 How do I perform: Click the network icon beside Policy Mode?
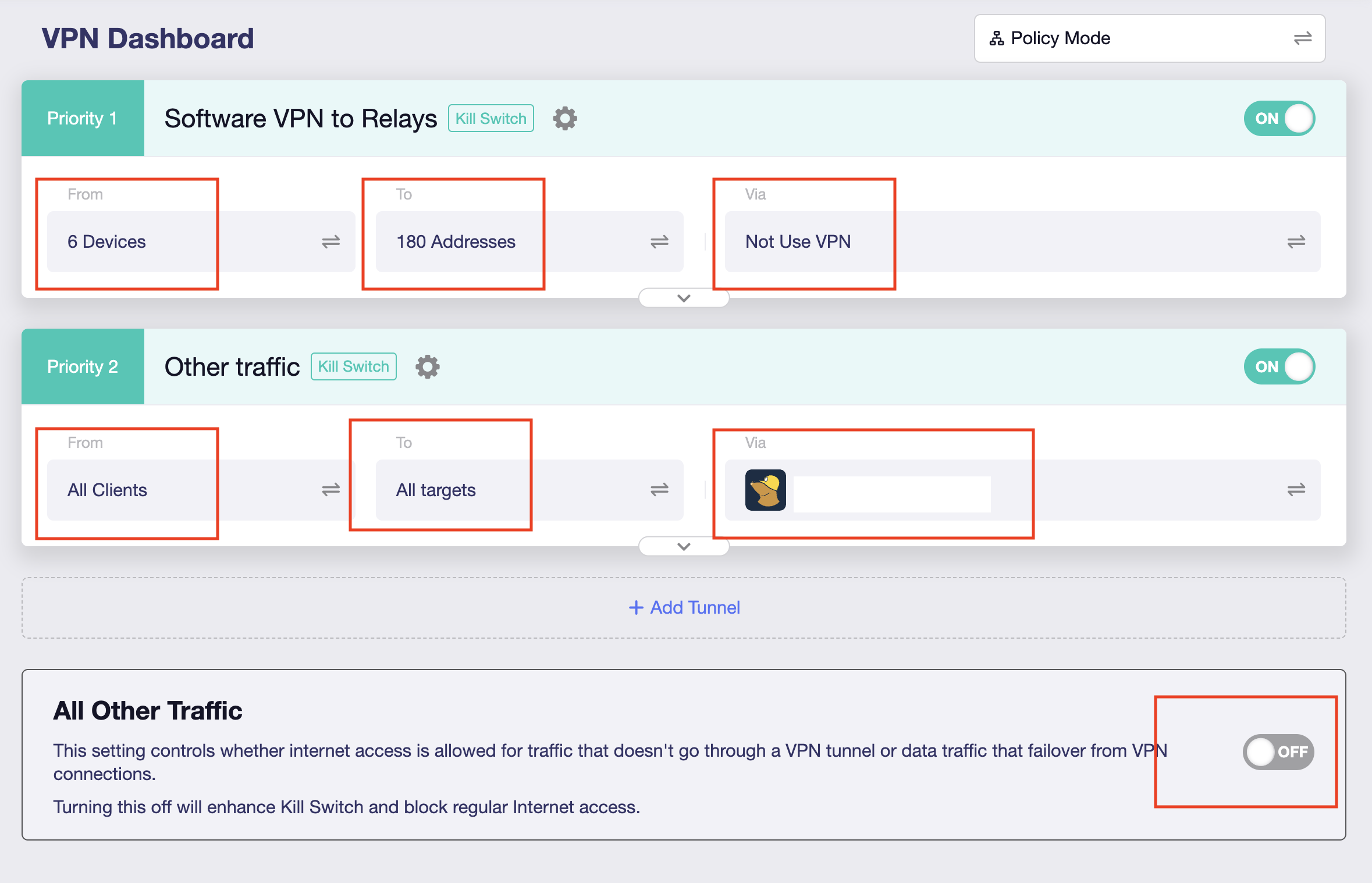click(x=996, y=39)
